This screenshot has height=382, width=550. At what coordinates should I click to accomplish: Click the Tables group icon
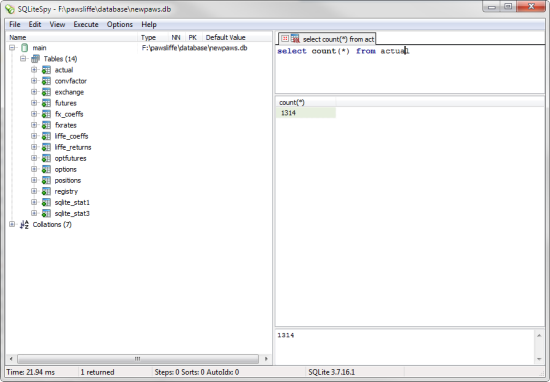pos(35,59)
